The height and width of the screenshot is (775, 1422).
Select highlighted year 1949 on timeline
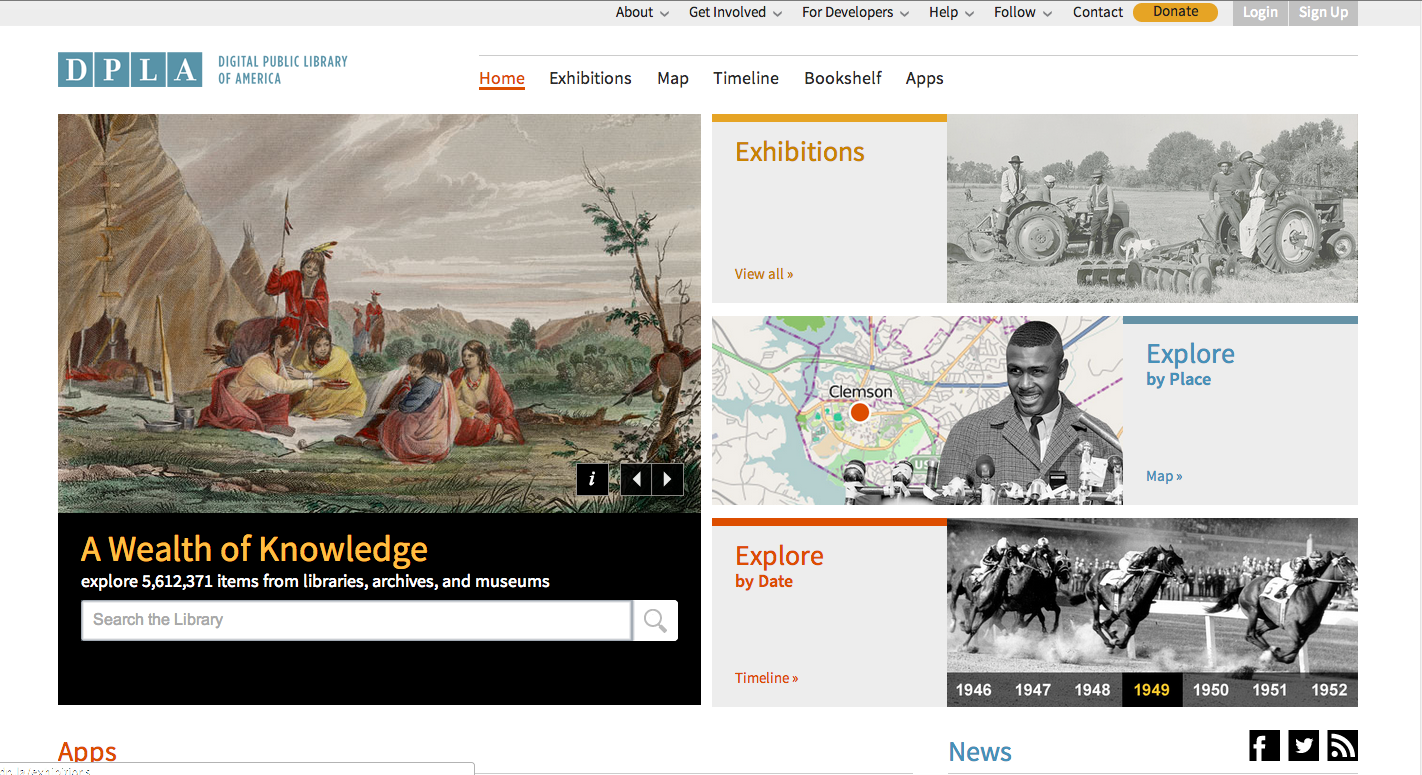pyautogui.click(x=1152, y=690)
